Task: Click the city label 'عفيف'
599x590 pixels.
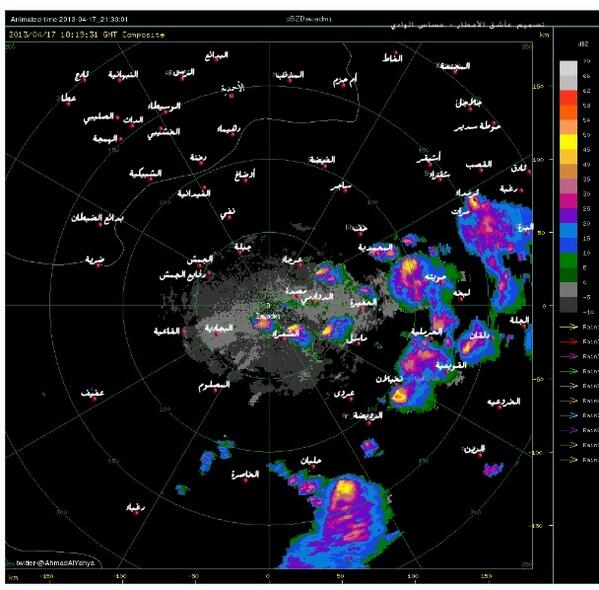Action: [x=92, y=393]
